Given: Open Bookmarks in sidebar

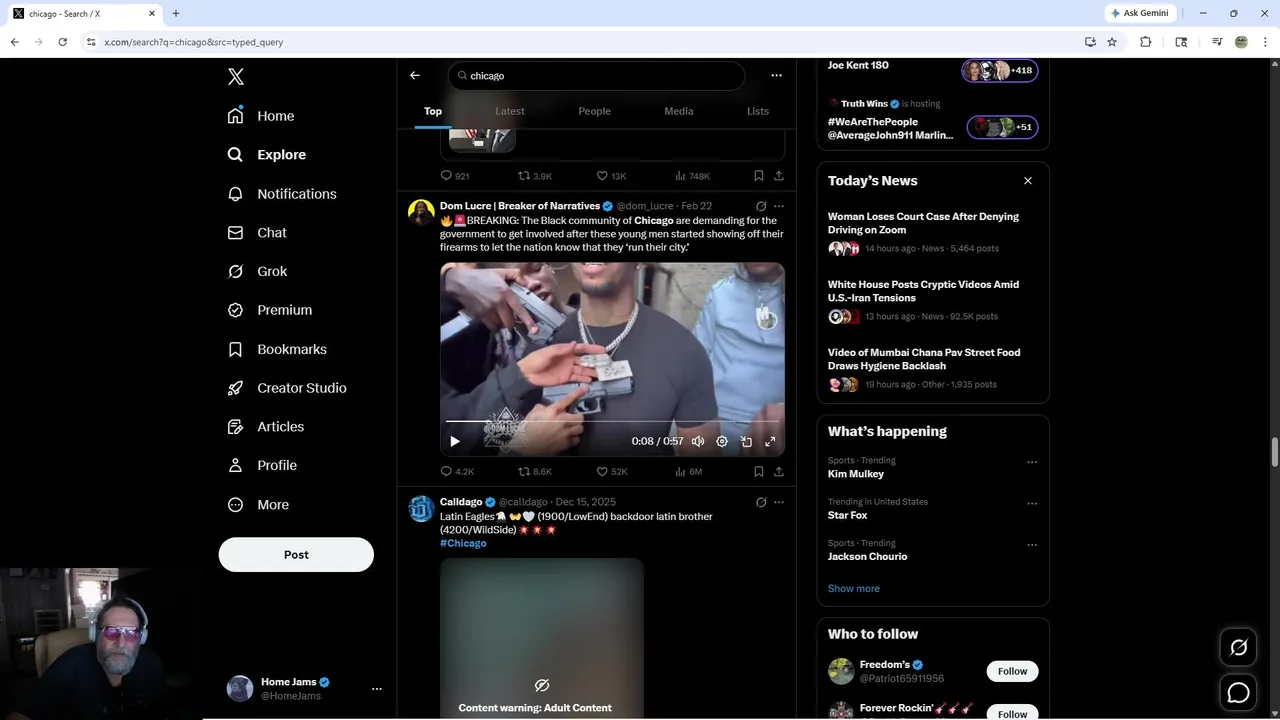Looking at the screenshot, I should (277, 349).
